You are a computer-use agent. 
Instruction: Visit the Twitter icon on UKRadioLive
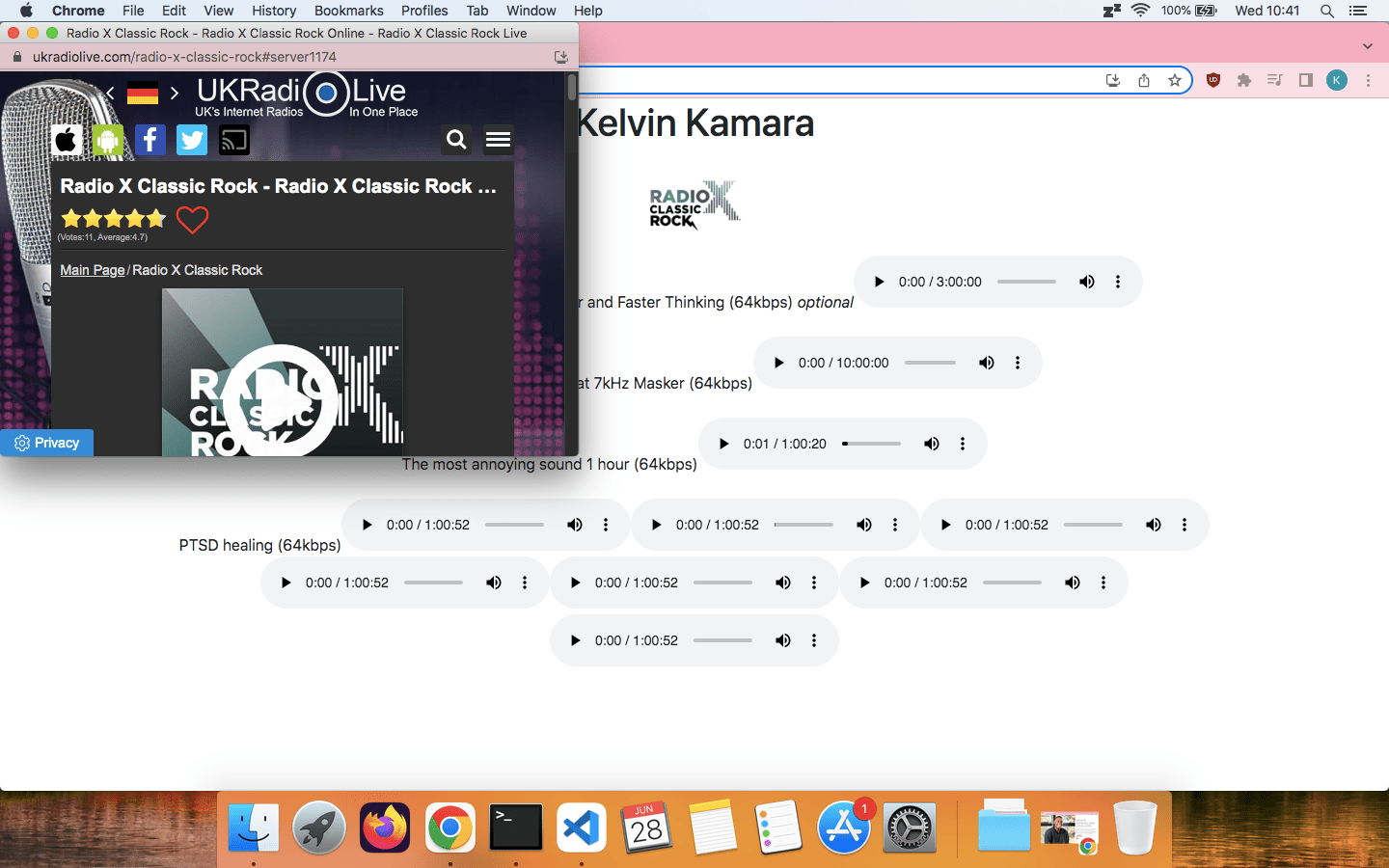point(192,141)
